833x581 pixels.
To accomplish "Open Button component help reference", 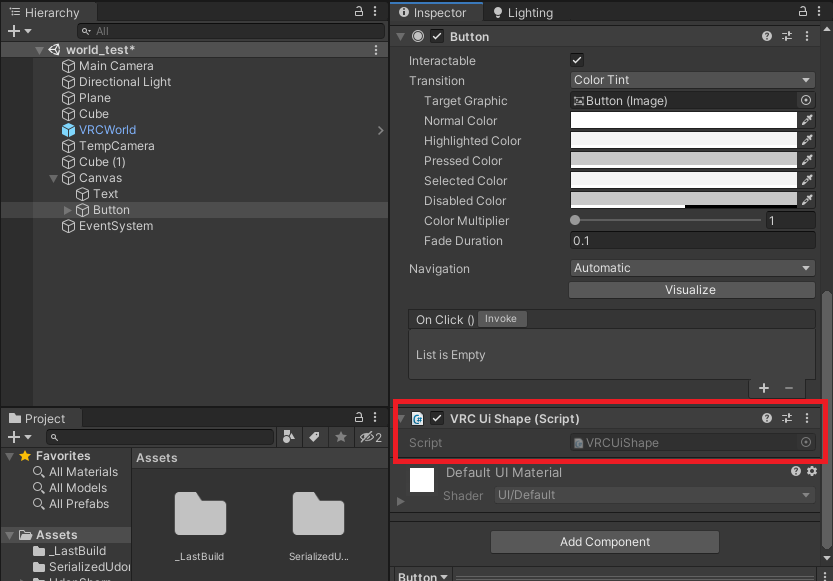I will (767, 36).
